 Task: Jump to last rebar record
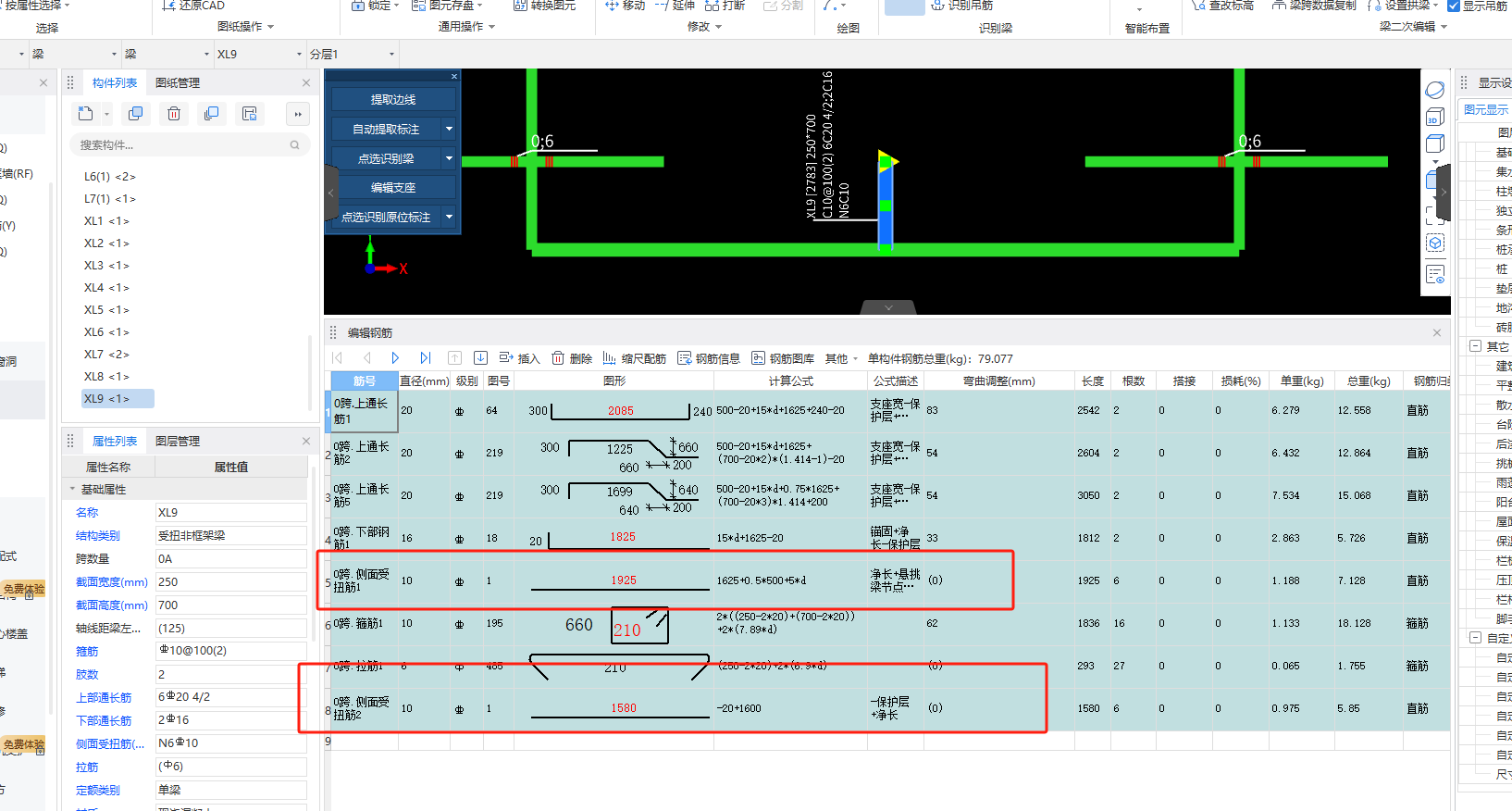pyautogui.click(x=425, y=358)
